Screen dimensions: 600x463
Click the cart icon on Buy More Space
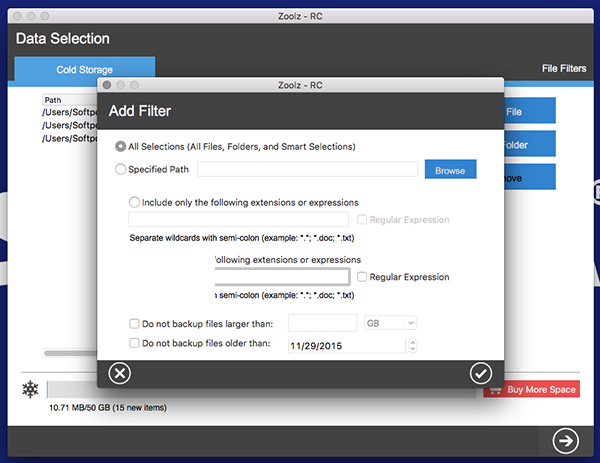(x=495, y=390)
